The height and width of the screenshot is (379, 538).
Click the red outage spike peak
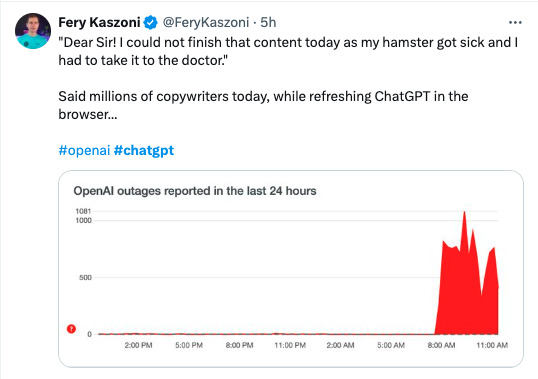(465, 213)
